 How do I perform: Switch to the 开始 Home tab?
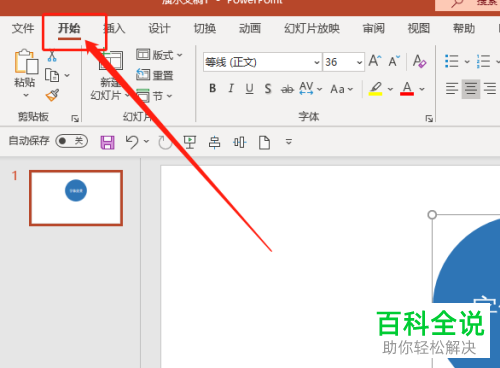click(x=69, y=28)
